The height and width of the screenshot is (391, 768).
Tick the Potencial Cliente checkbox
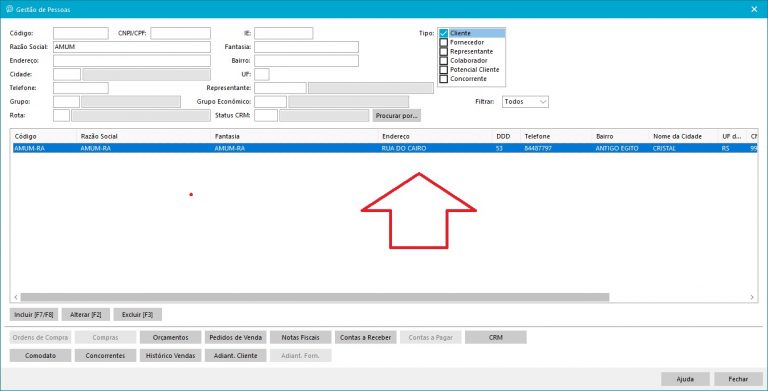coord(443,70)
